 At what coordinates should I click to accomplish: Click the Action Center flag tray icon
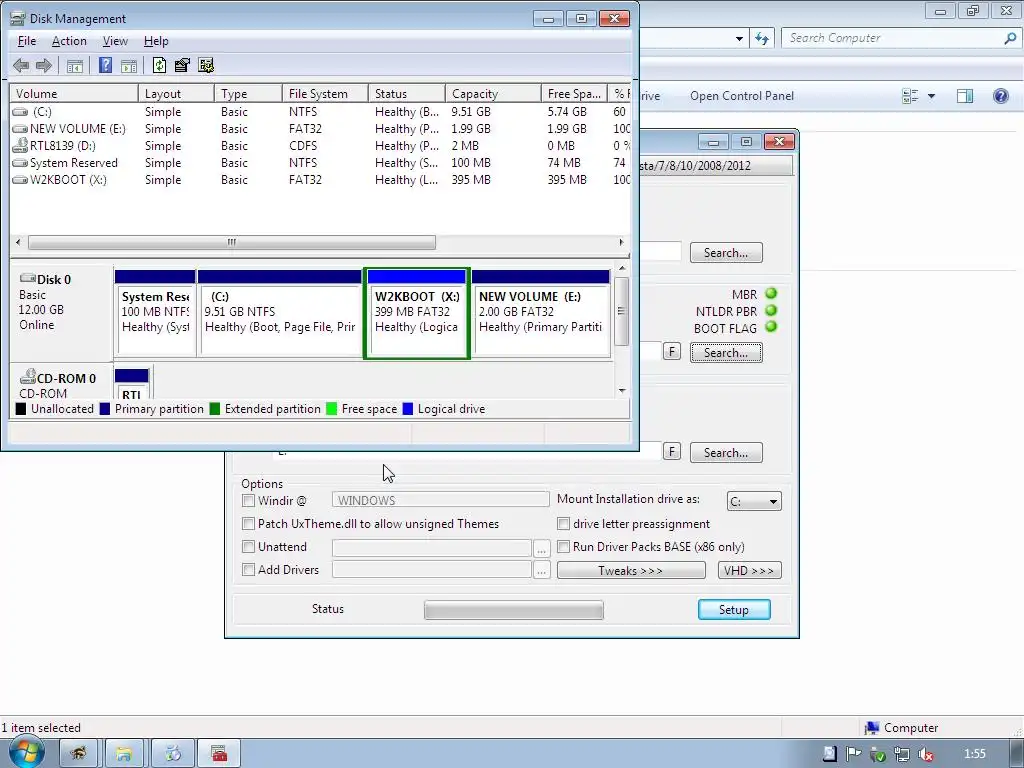[853, 754]
